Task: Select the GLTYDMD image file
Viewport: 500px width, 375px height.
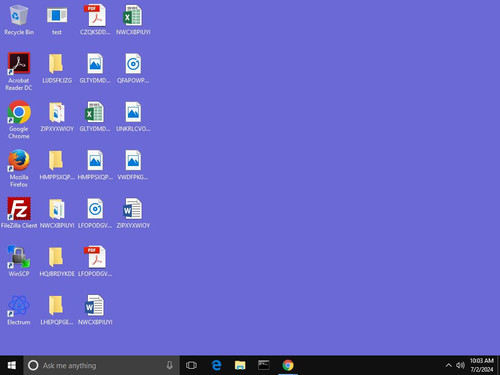Action: click(x=95, y=68)
